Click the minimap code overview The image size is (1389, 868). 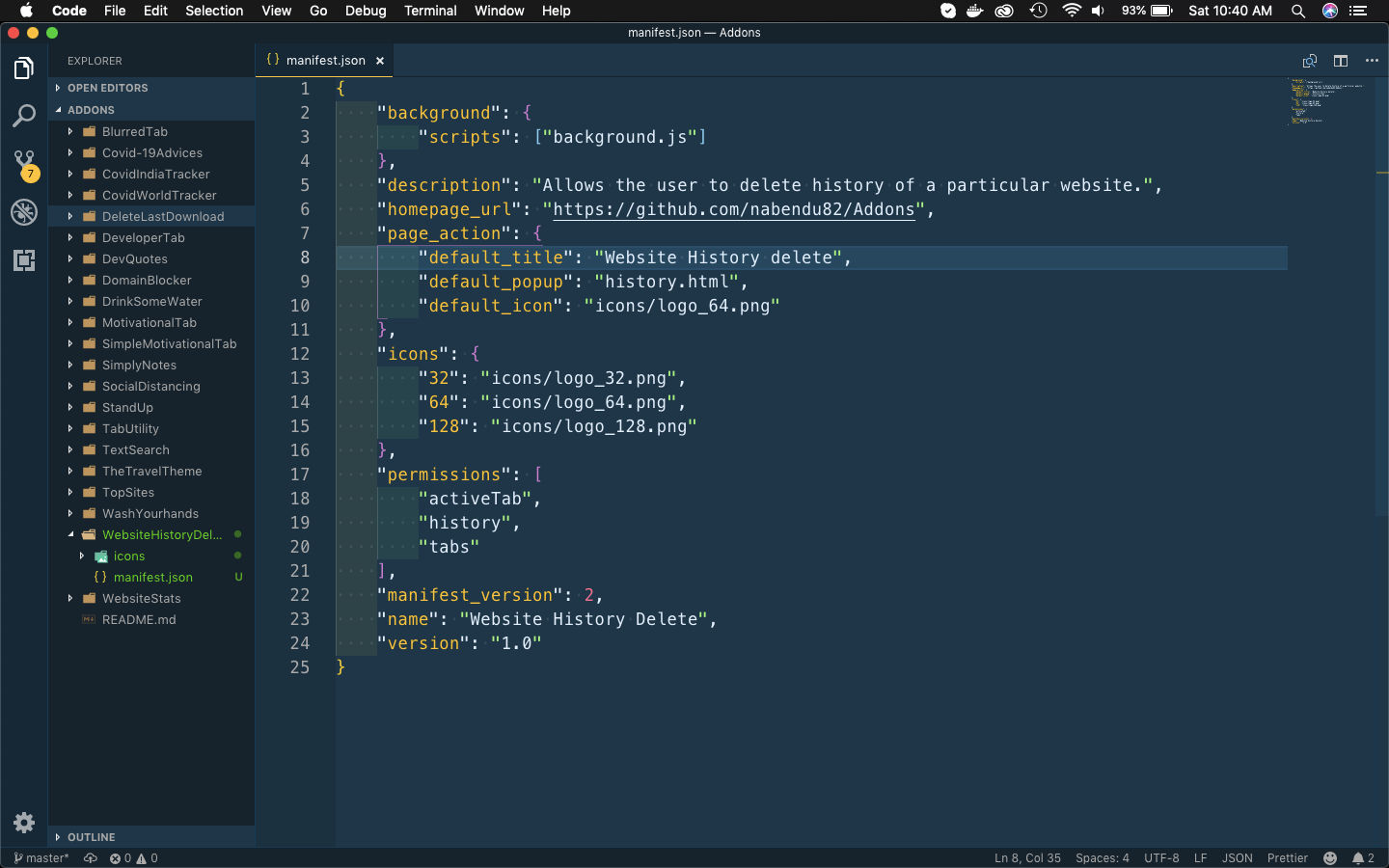tap(1326, 101)
